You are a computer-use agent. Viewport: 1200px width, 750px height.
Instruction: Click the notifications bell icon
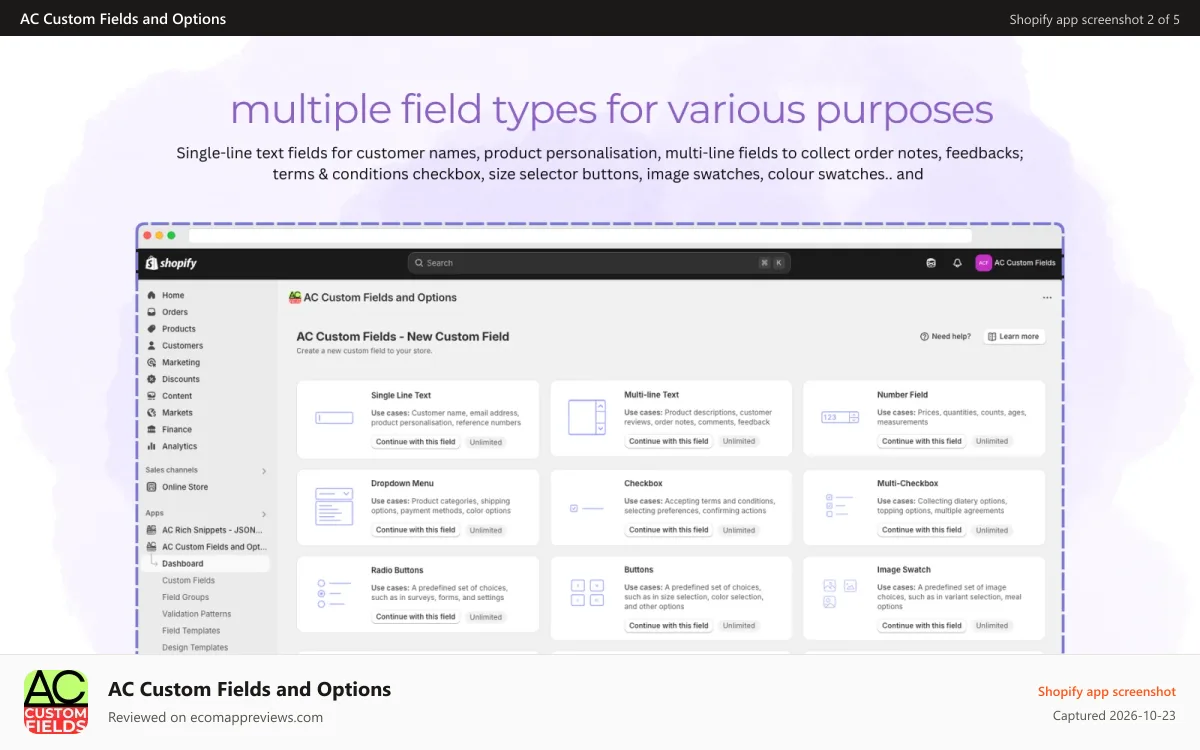[x=957, y=263]
